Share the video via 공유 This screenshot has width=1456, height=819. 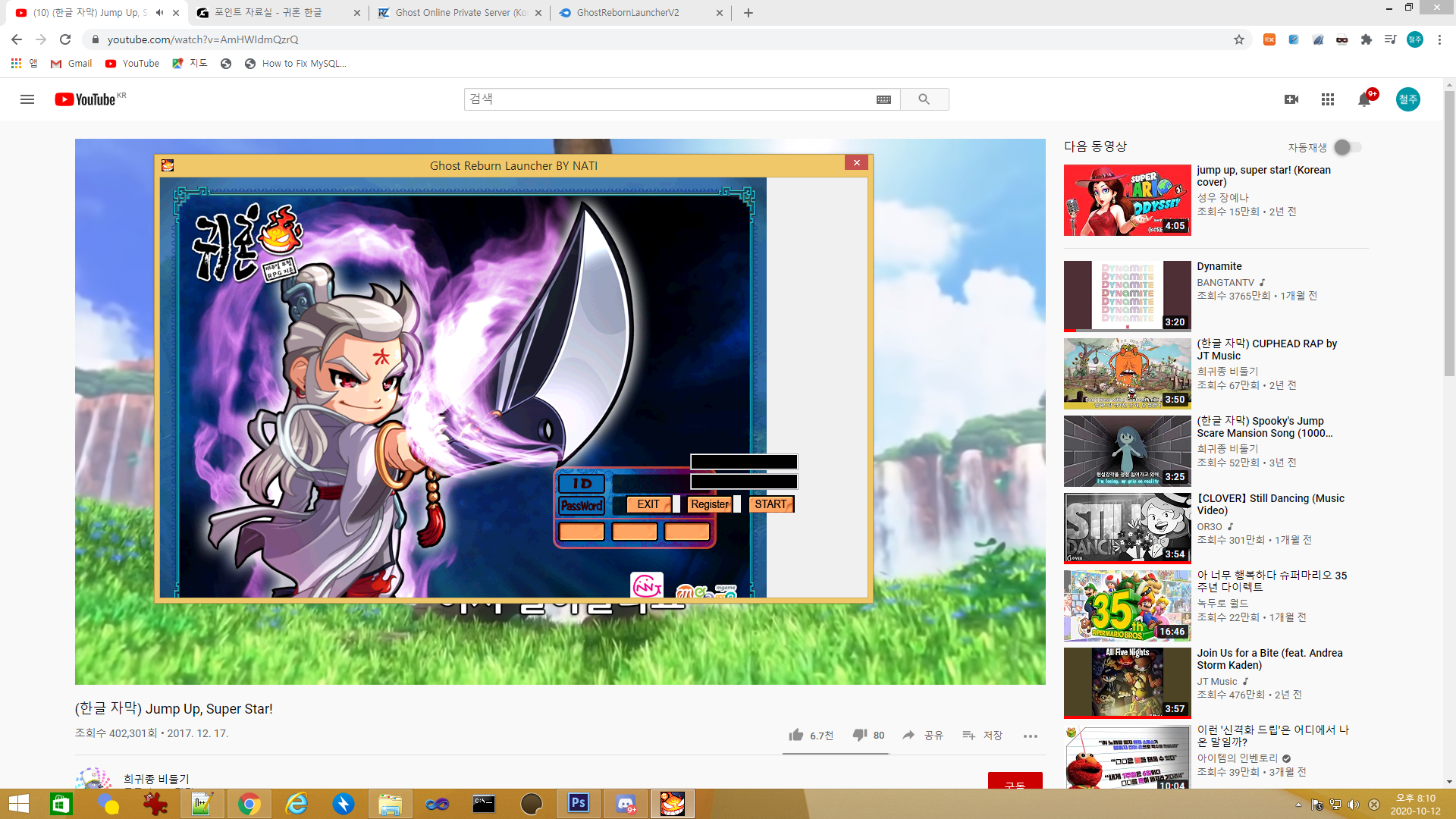point(922,735)
